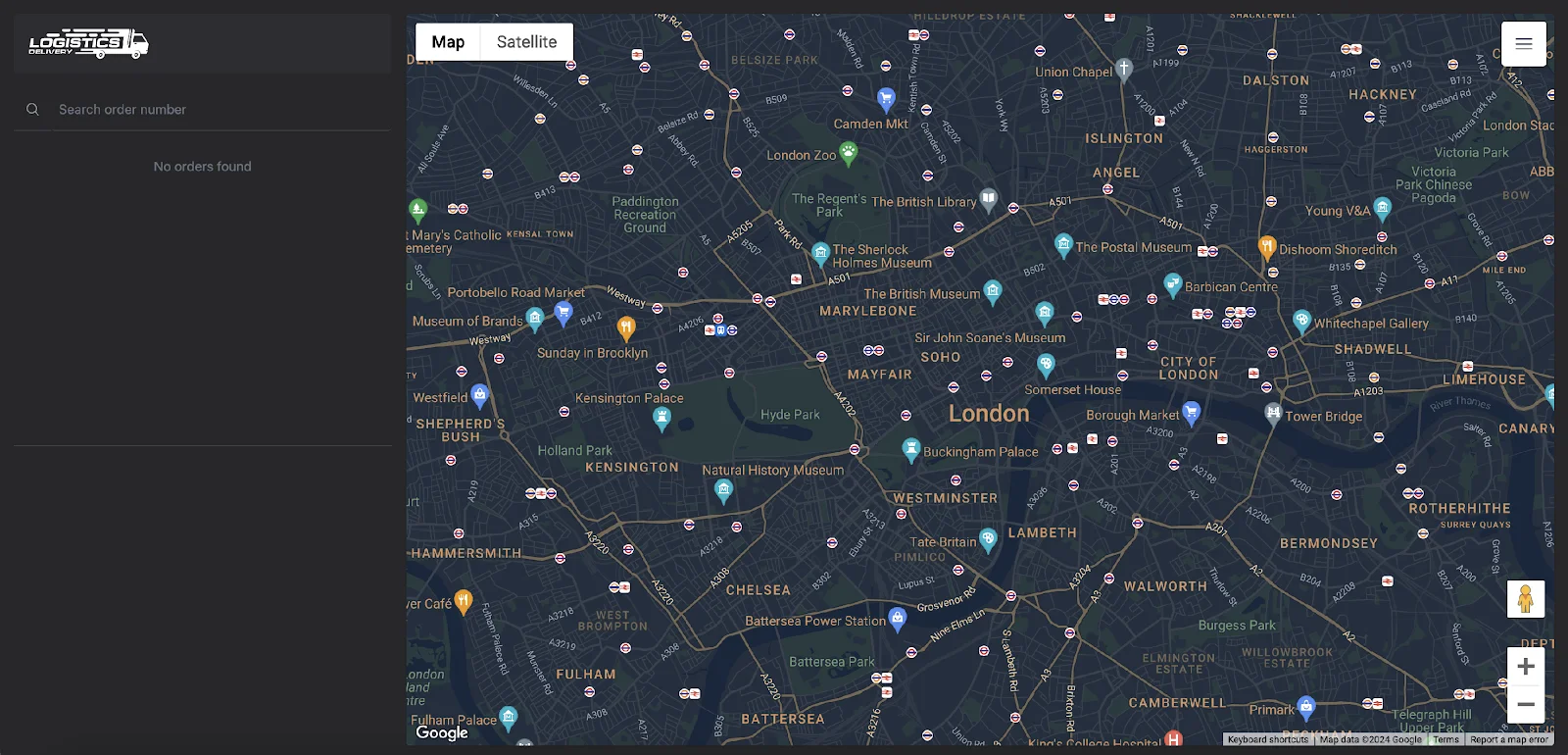Image resolution: width=1568 pixels, height=755 pixels.
Task: Select the Buckingham Palace marker
Action: coord(911,449)
